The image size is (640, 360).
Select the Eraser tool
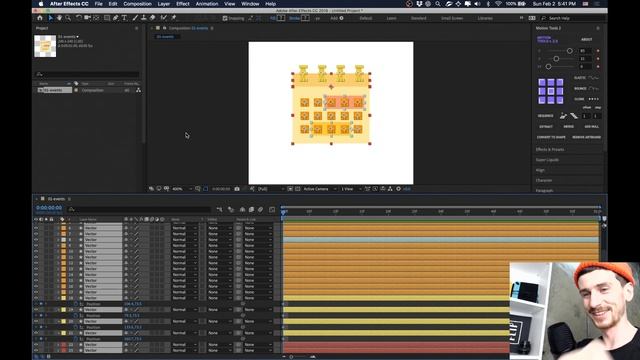coord(152,18)
